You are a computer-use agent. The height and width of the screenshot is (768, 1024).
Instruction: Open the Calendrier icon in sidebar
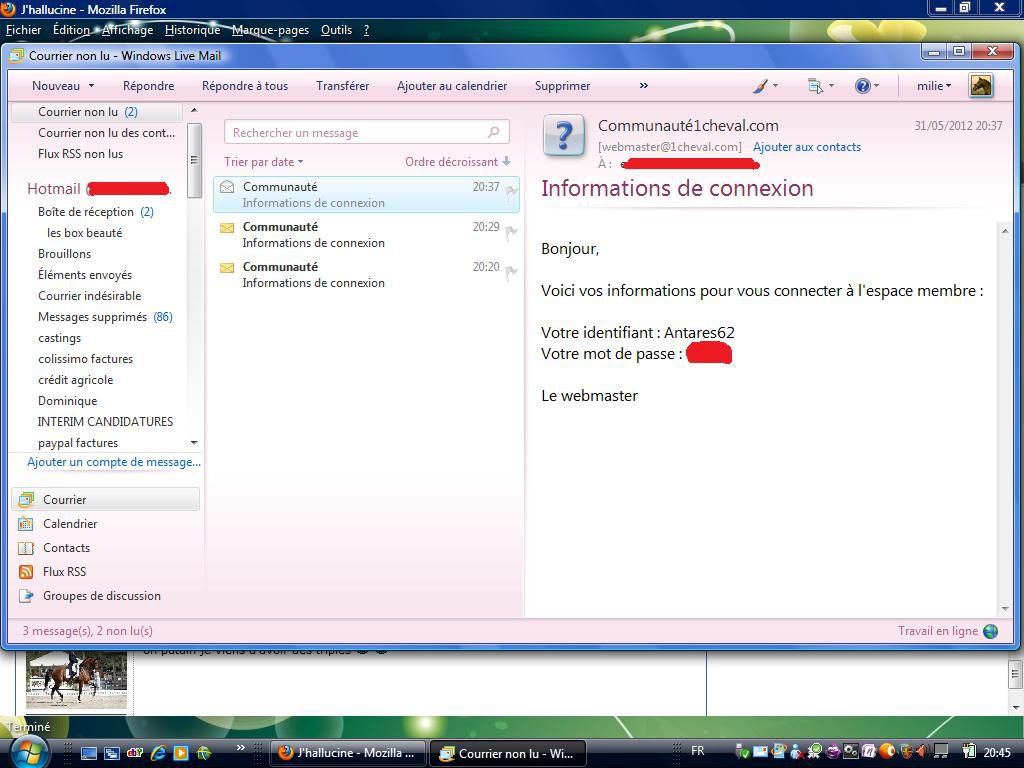26,524
